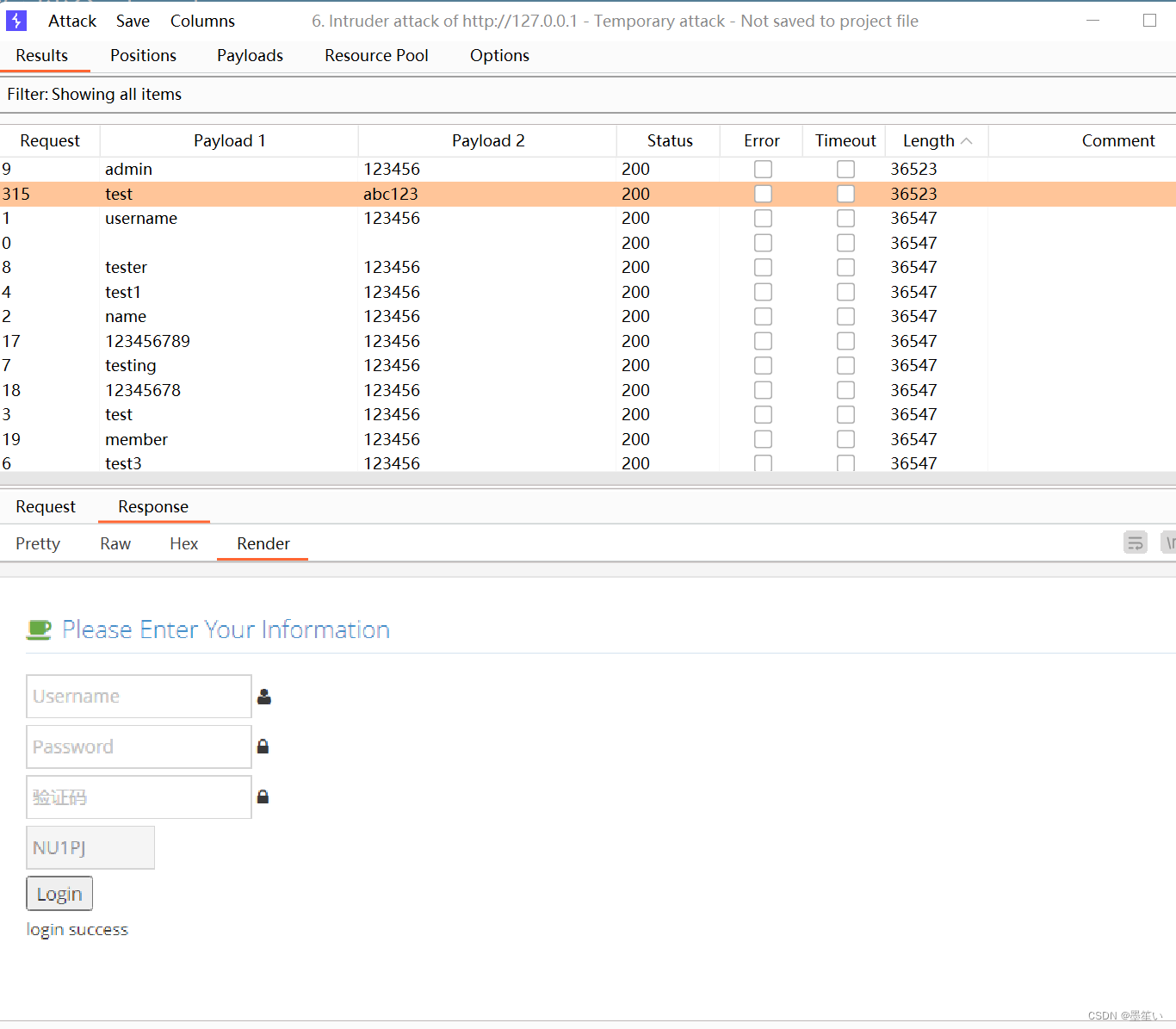This screenshot has width=1176, height=1029.
Task: Click the Login button
Action: coord(59,894)
